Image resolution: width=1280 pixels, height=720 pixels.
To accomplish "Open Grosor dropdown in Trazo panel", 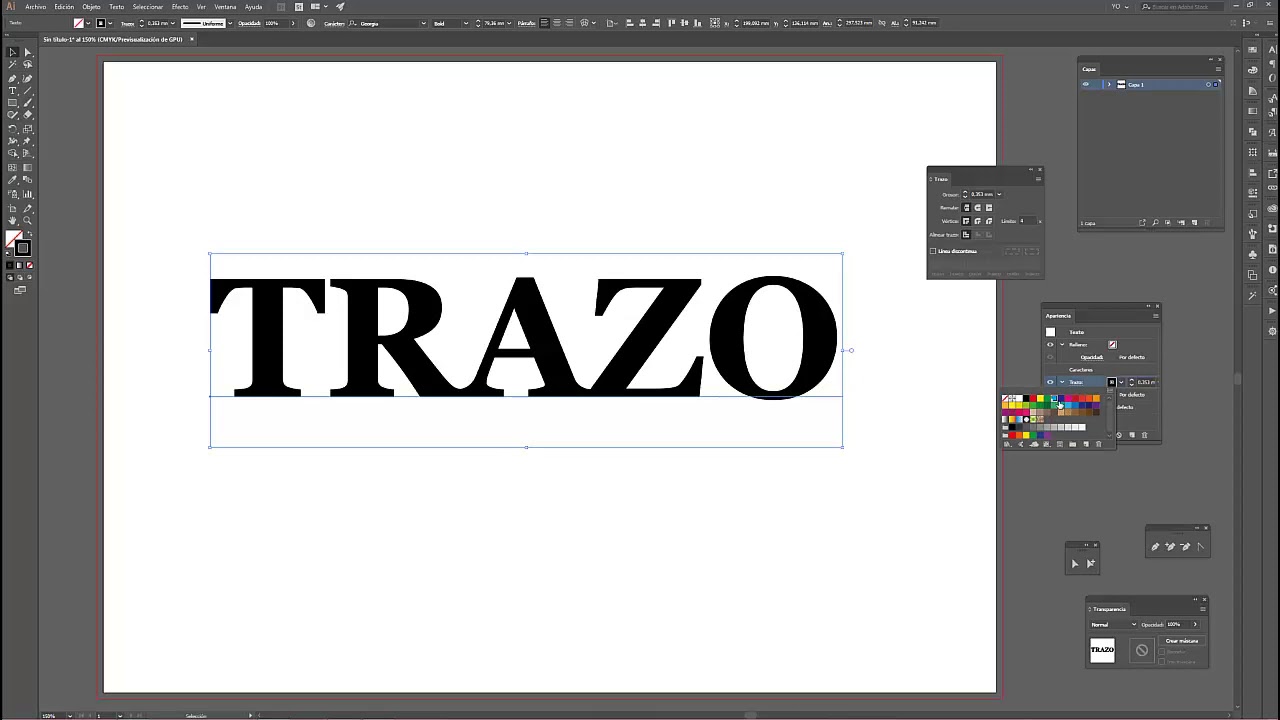I will pos(999,194).
